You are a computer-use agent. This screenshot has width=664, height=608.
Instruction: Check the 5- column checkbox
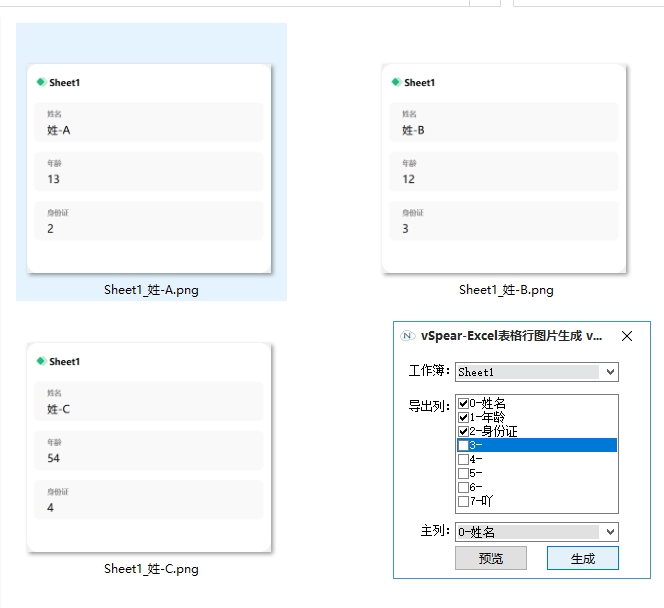[x=463, y=473]
